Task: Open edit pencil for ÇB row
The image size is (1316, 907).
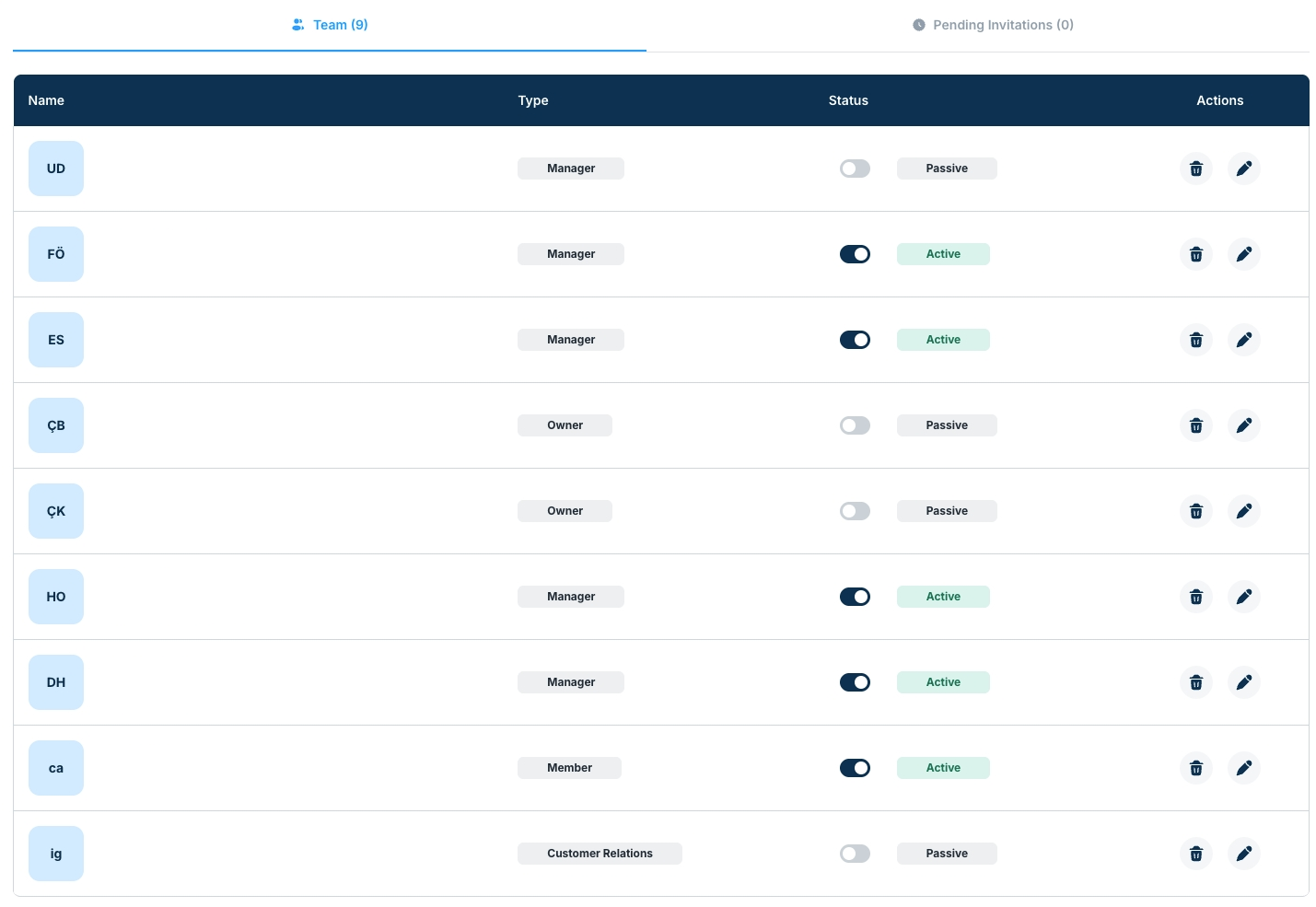Action: (1243, 425)
